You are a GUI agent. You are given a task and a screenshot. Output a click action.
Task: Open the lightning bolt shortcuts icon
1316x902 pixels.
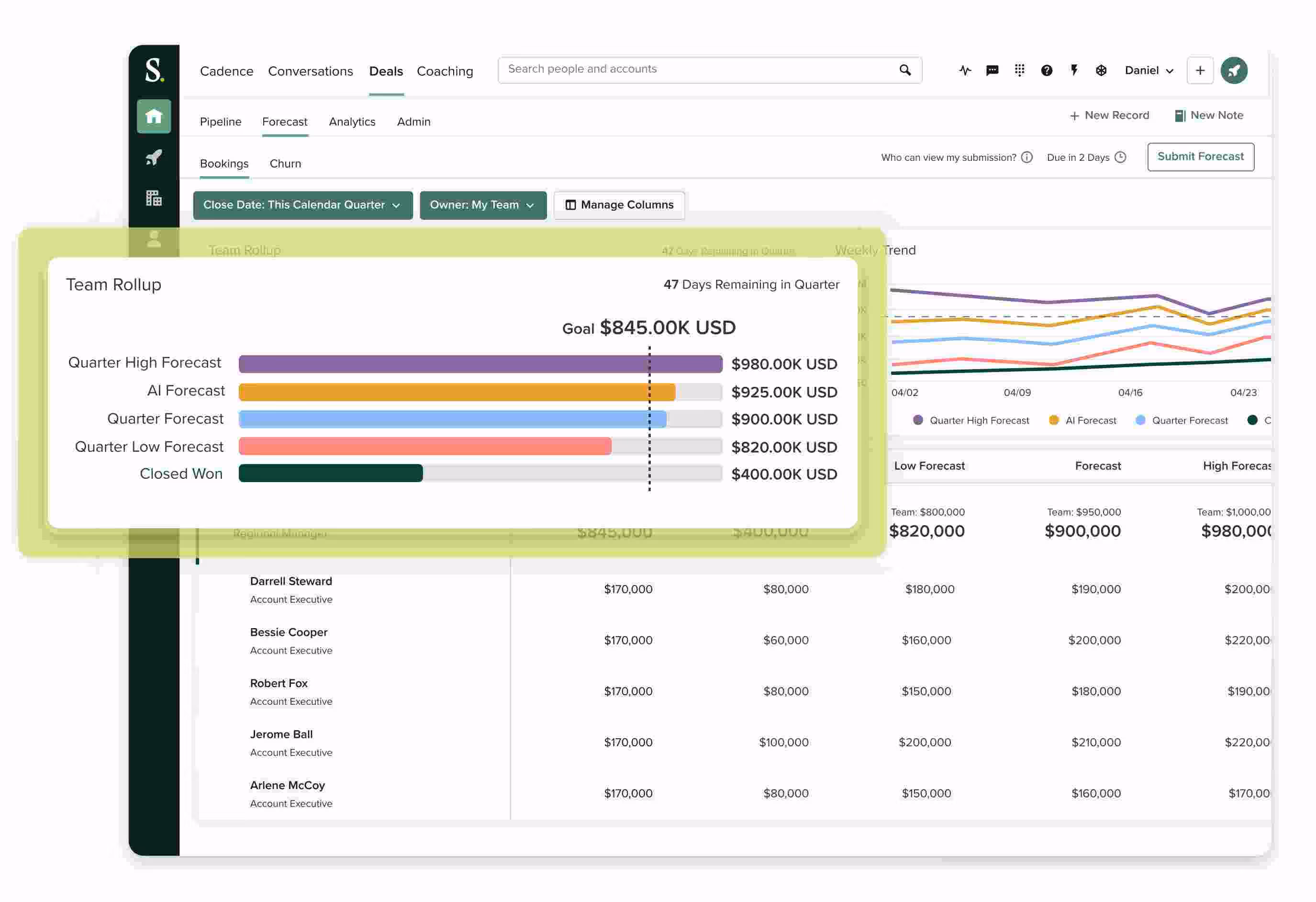tap(1074, 70)
